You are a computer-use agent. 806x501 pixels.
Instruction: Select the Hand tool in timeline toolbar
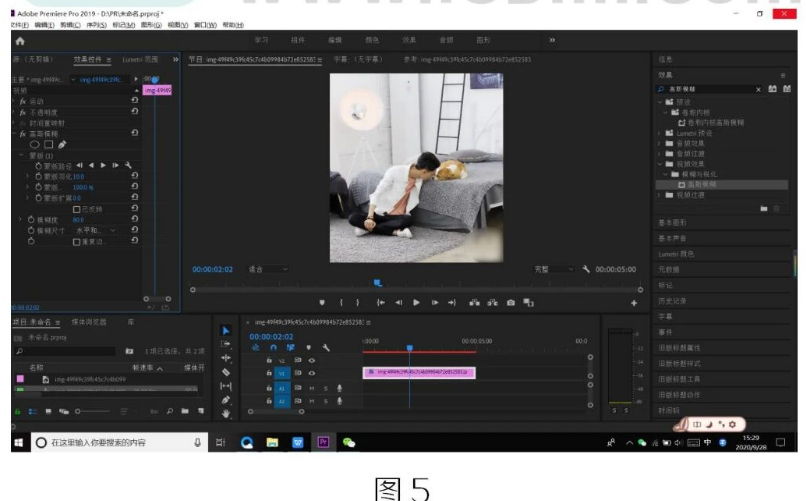point(225,412)
